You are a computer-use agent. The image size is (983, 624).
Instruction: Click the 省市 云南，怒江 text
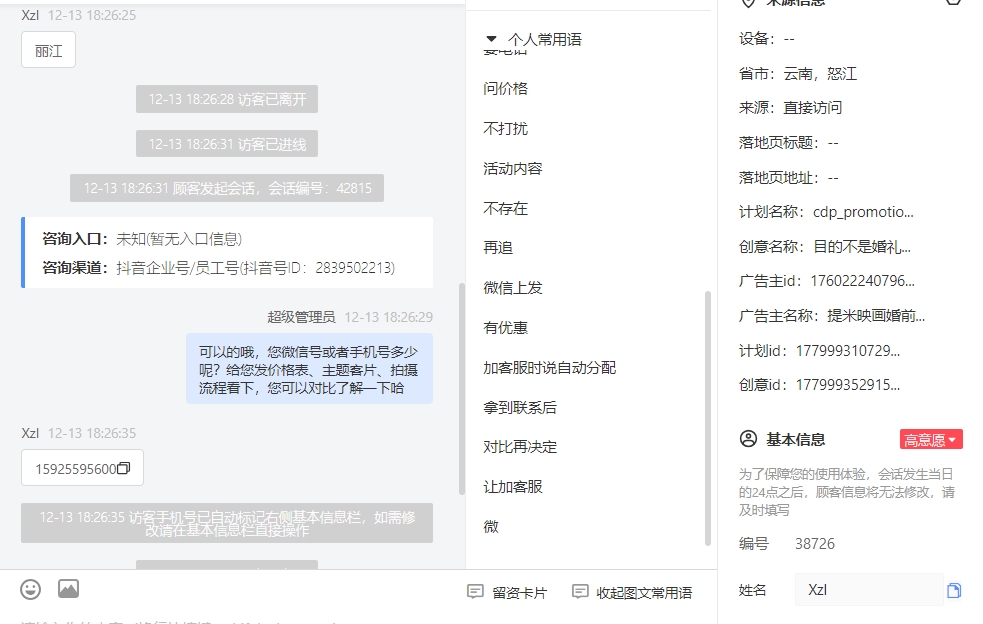pos(798,74)
